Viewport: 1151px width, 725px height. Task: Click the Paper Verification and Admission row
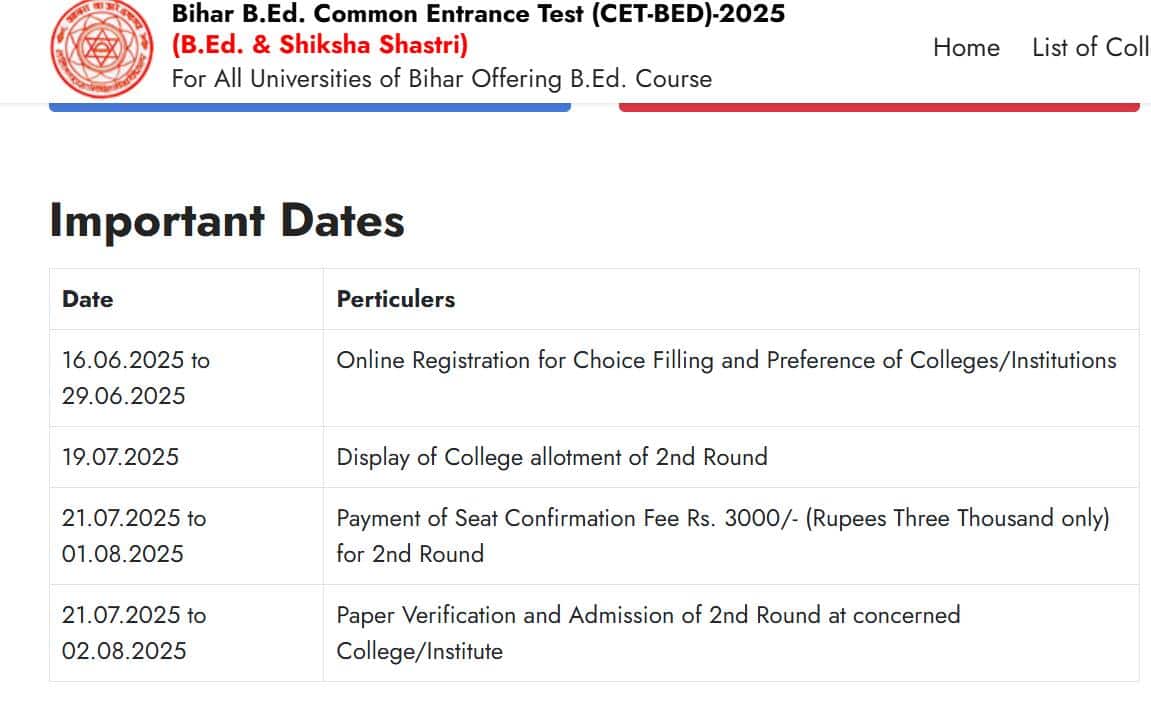(595, 633)
